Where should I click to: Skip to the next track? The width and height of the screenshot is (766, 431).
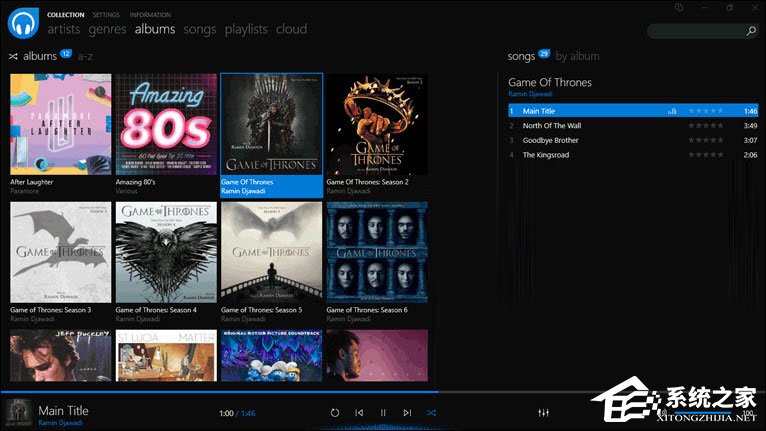click(x=407, y=412)
